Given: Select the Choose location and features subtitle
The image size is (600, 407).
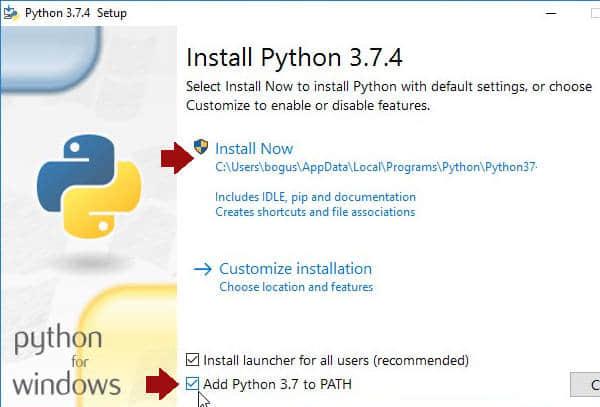Looking at the screenshot, I should [296, 287].
